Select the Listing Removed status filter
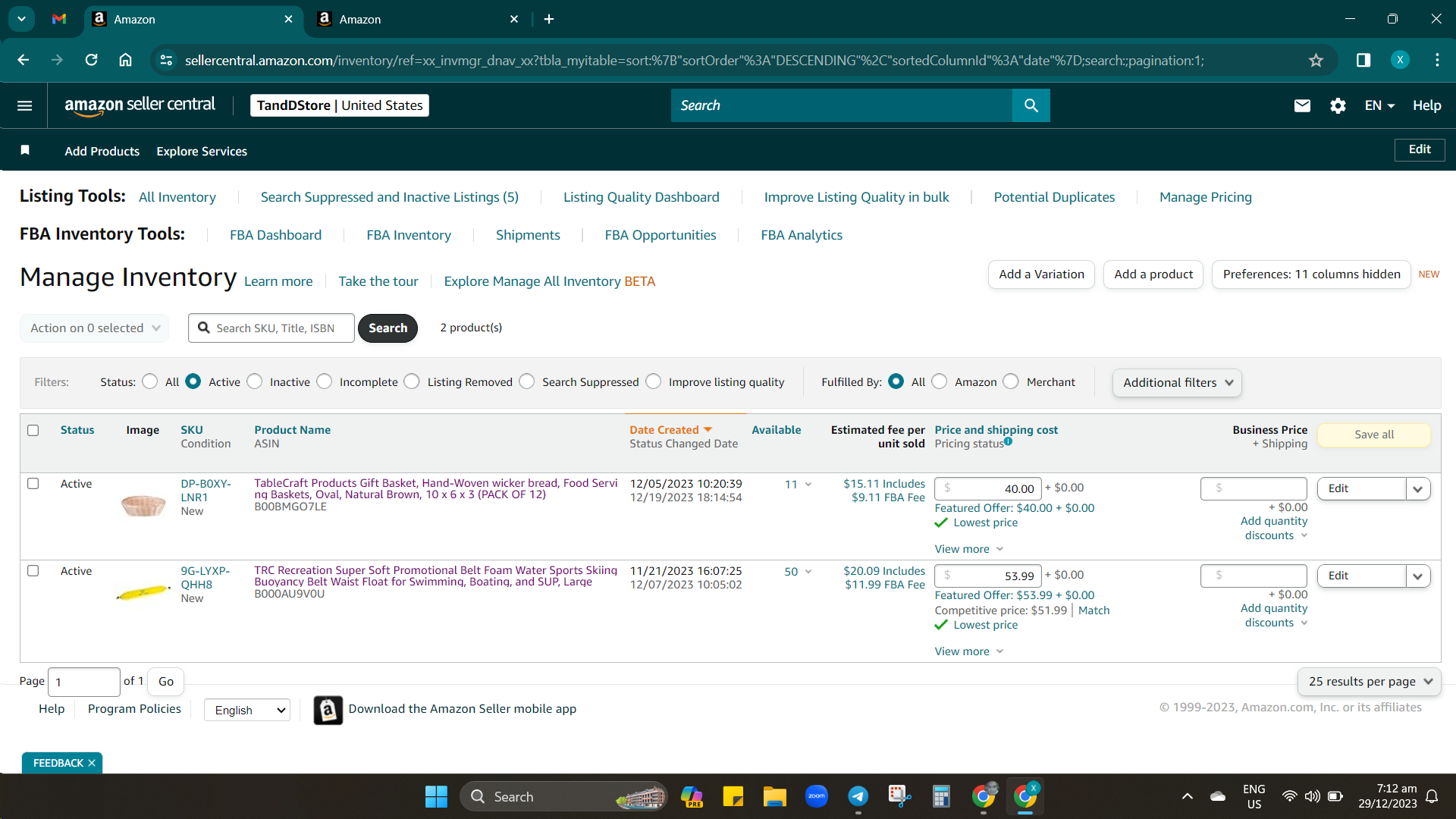 412,381
